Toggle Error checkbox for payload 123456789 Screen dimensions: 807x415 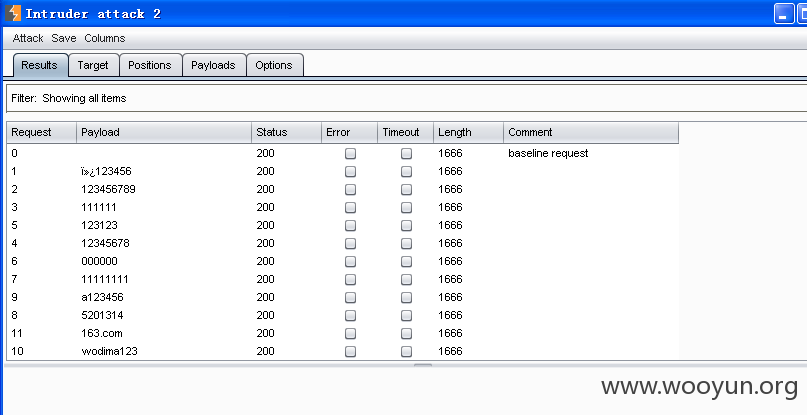click(350, 189)
